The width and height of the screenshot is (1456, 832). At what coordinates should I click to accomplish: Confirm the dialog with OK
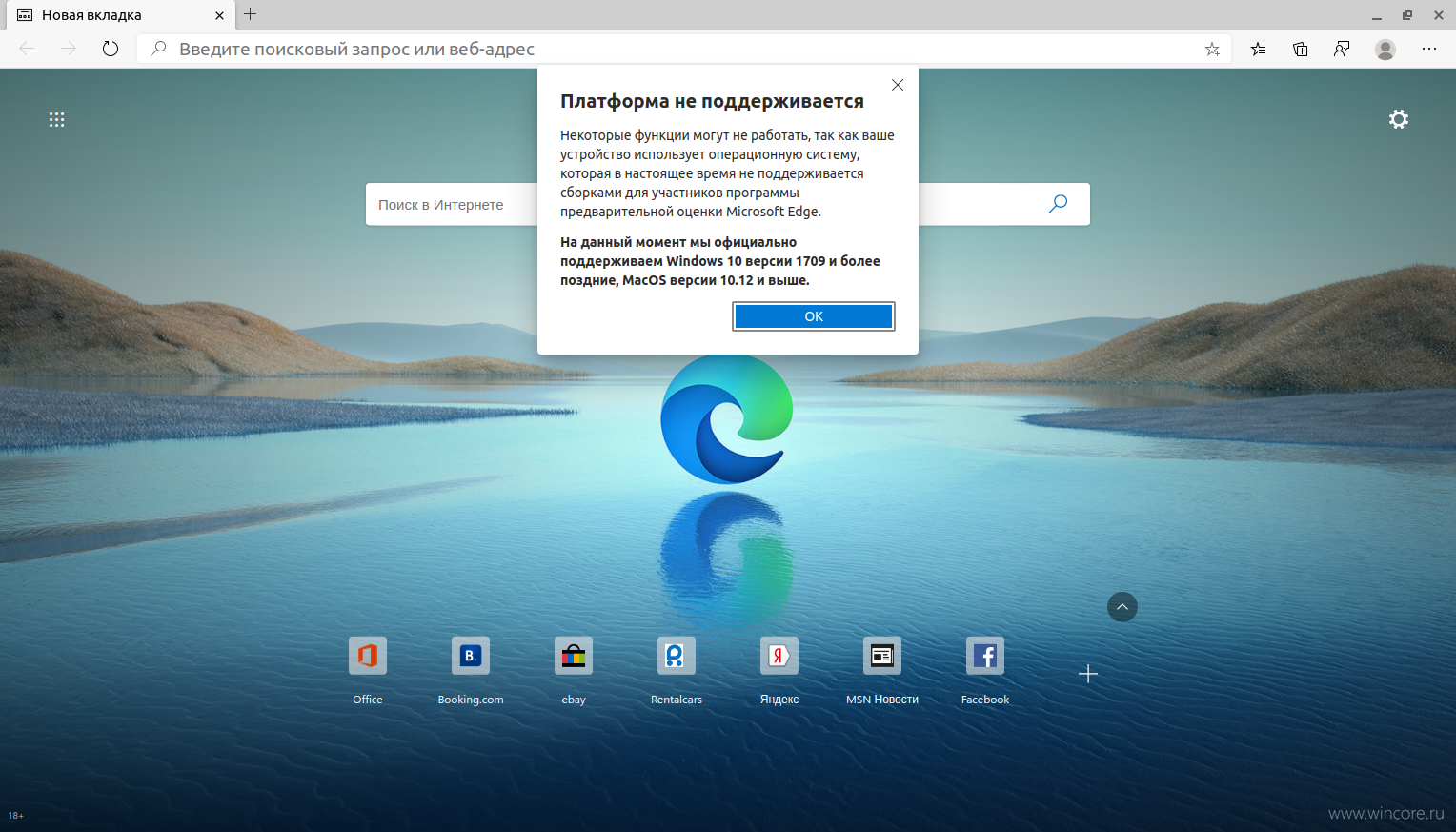[x=814, y=316]
